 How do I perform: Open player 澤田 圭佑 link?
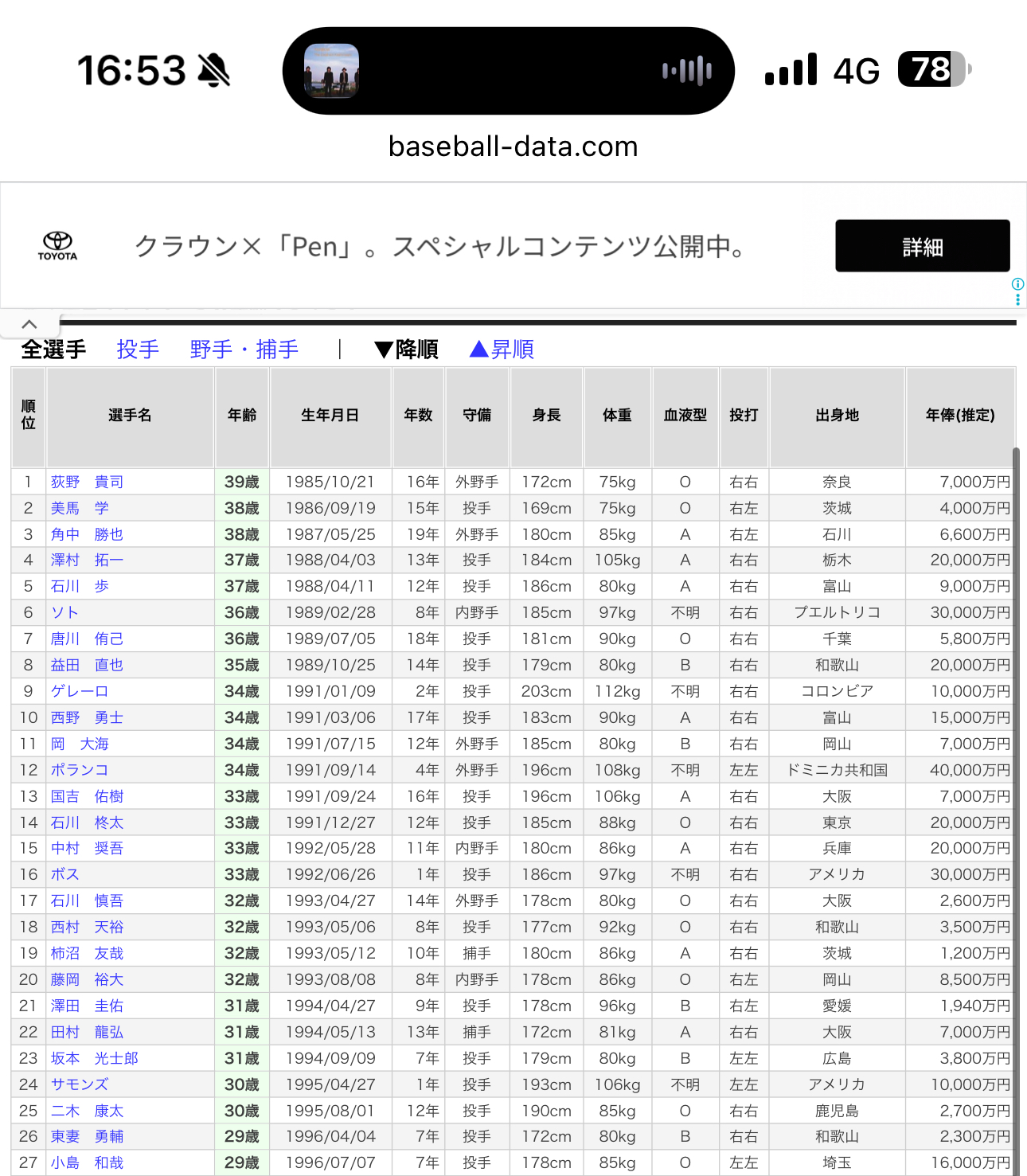tap(87, 1006)
